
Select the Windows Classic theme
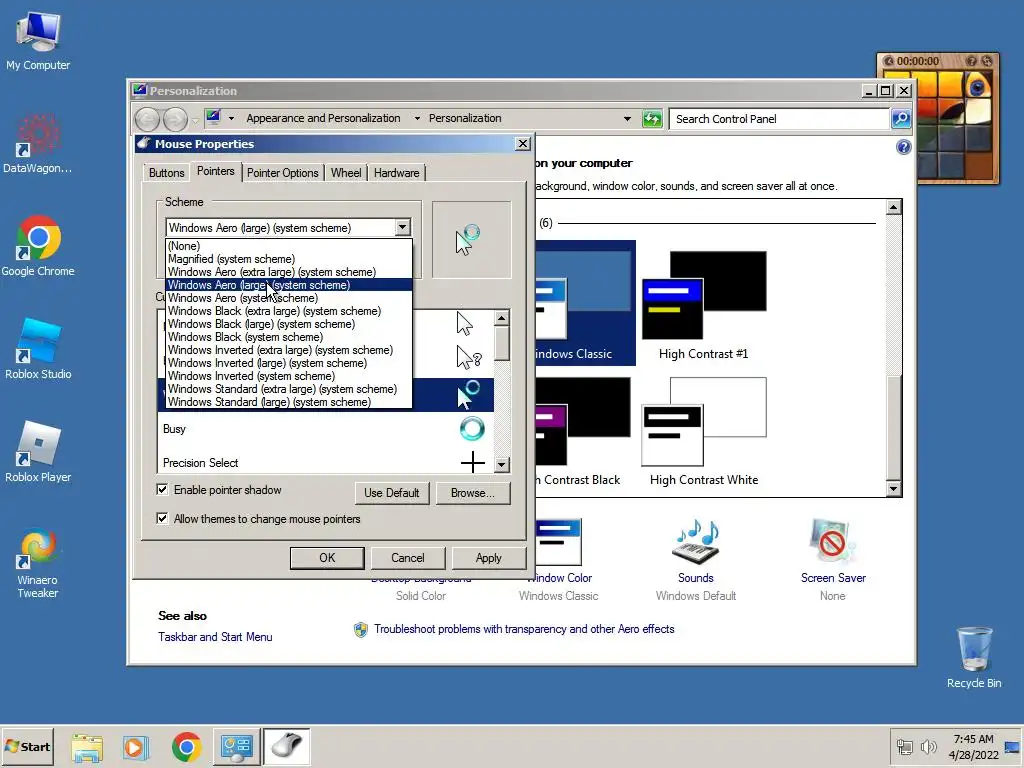click(584, 303)
